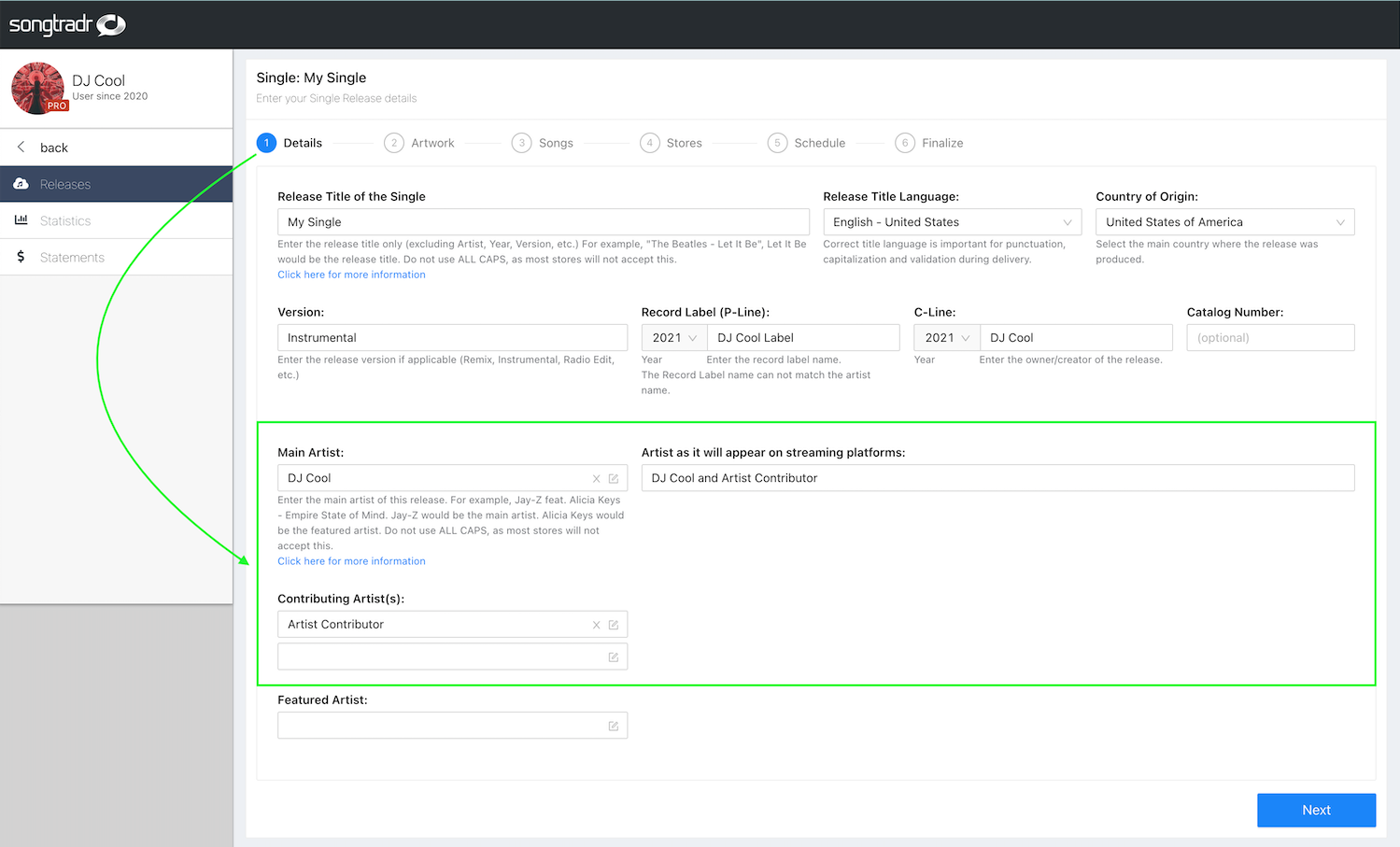
Task: Click step 4 circle icon for Stores
Action: tap(649, 143)
